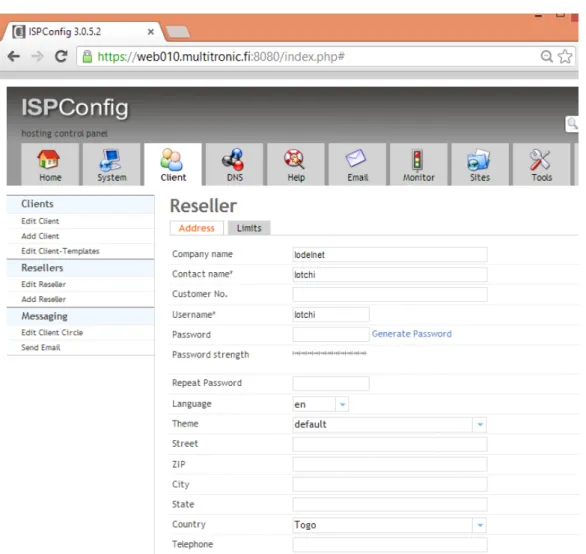Click the Resellers section header
This screenshot has width=586, height=554.
pyautogui.click(x=80, y=268)
